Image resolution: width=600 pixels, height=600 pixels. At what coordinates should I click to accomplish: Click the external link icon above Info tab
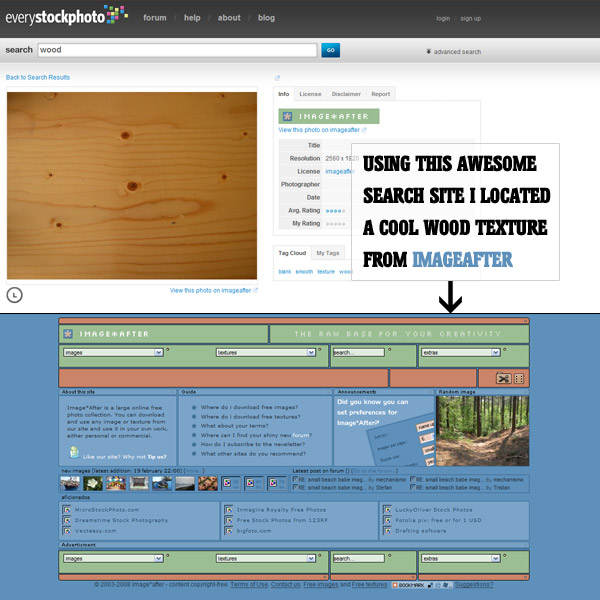(x=277, y=78)
